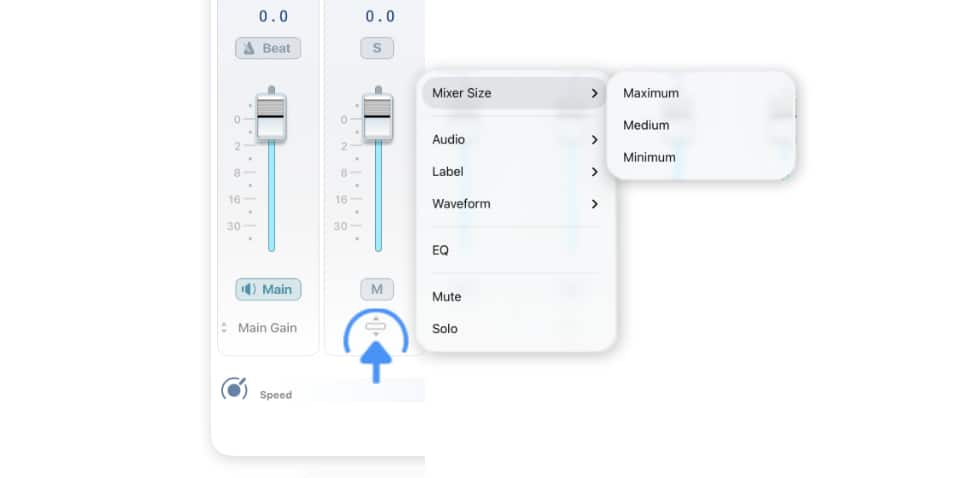Click the track options stepper icon in the blue circle
The image size is (963, 478).
376,326
